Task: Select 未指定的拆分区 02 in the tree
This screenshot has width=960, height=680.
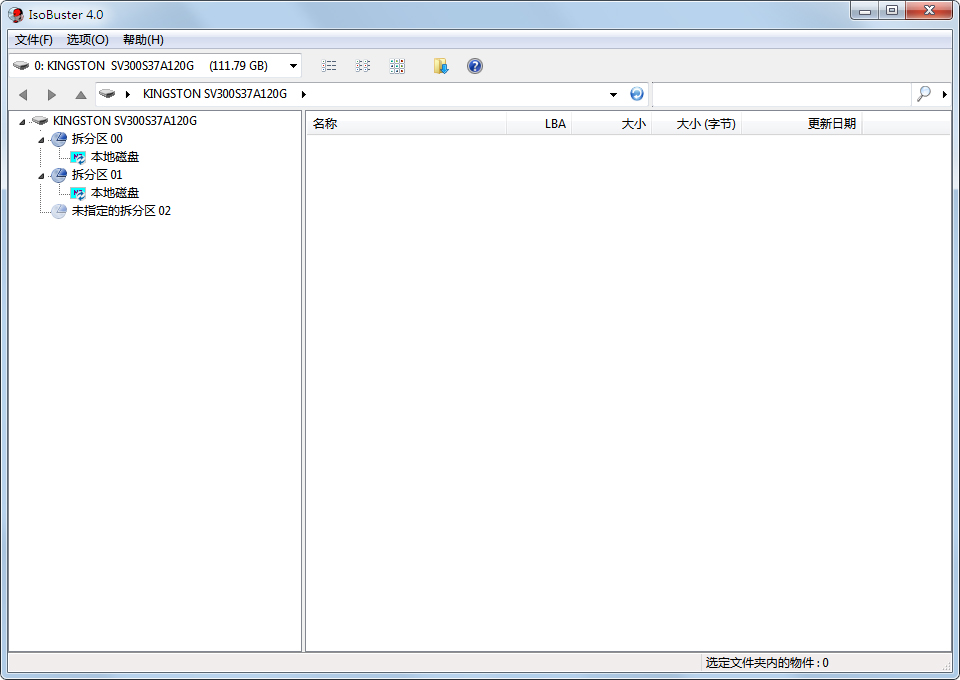Action: click(120, 211)
